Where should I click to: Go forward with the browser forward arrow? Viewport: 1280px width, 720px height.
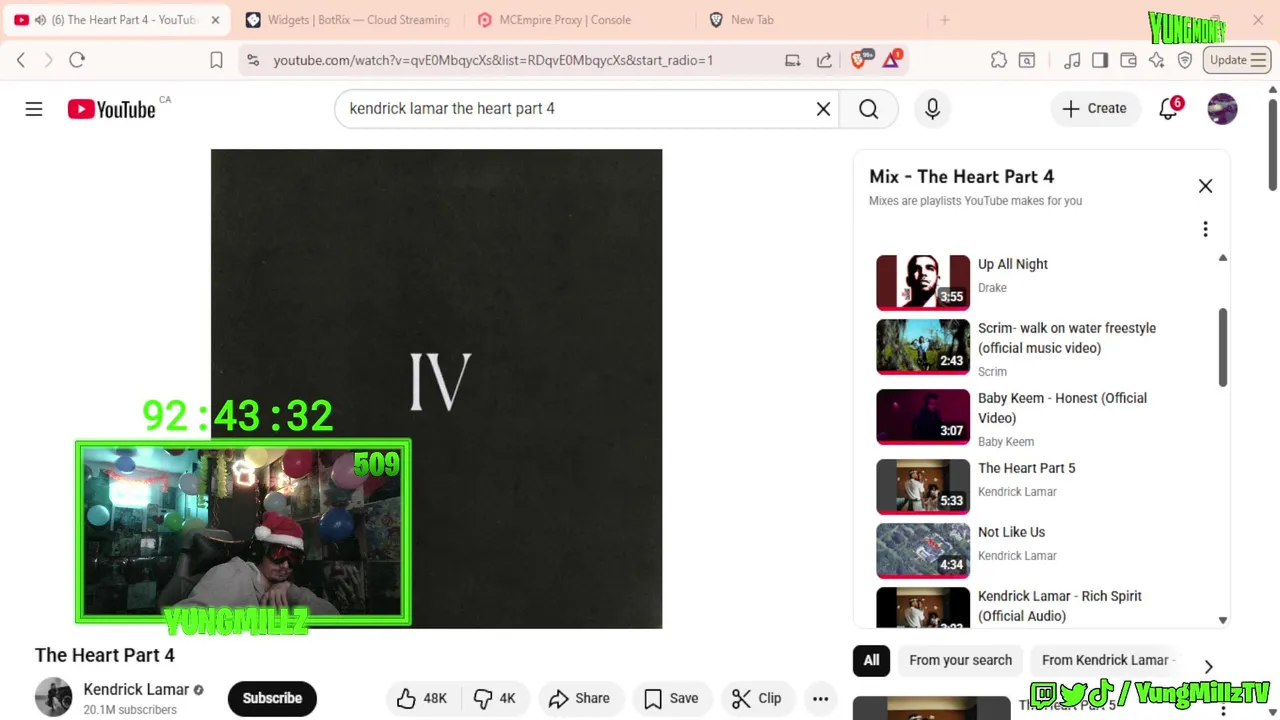point(48,60)
